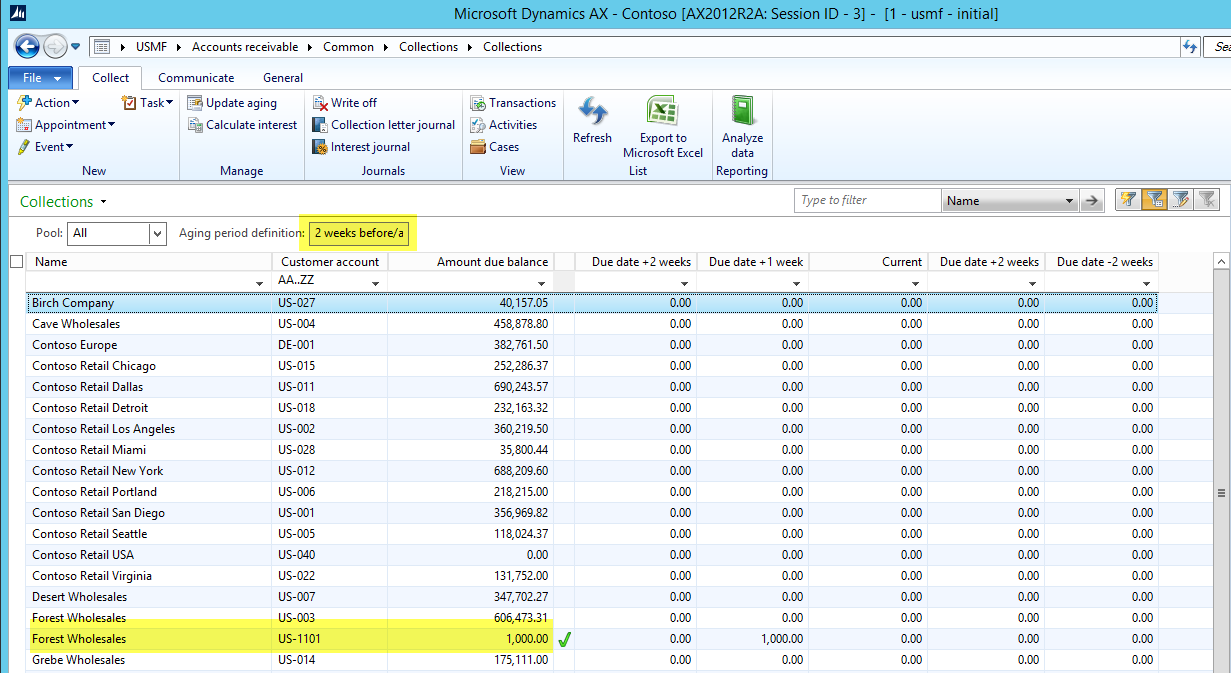Toggle the select-all checkbox beside Name header
Image resolution: width=1231 pixels, height=673 pixels.
(16, 262)
